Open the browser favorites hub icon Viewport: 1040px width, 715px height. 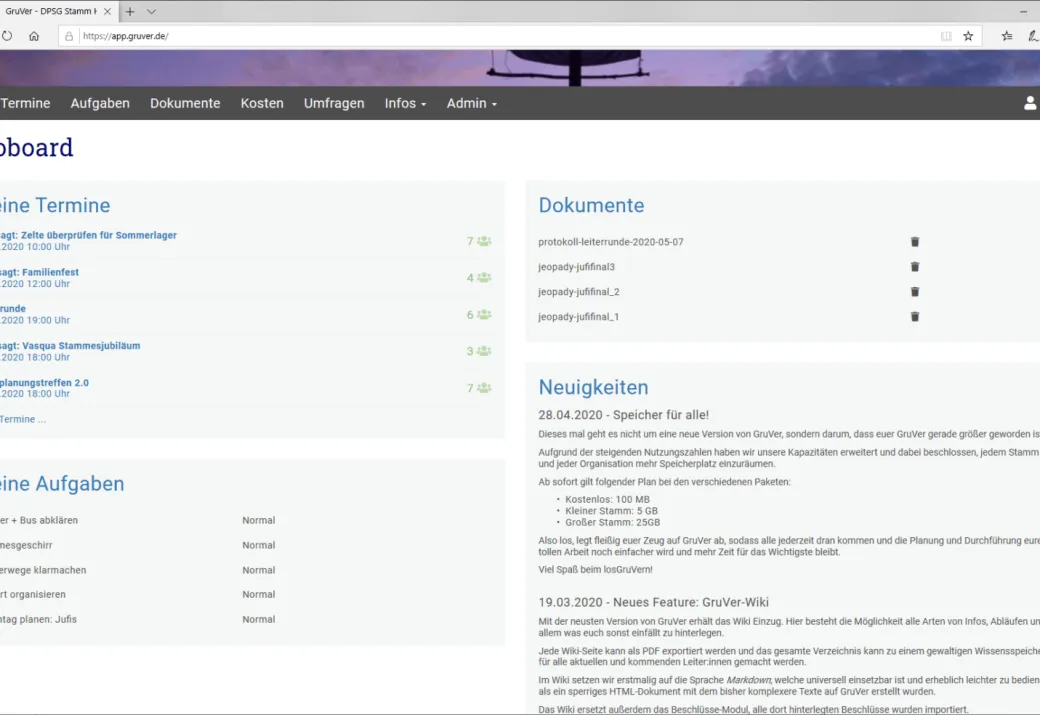coord(1007,36)
